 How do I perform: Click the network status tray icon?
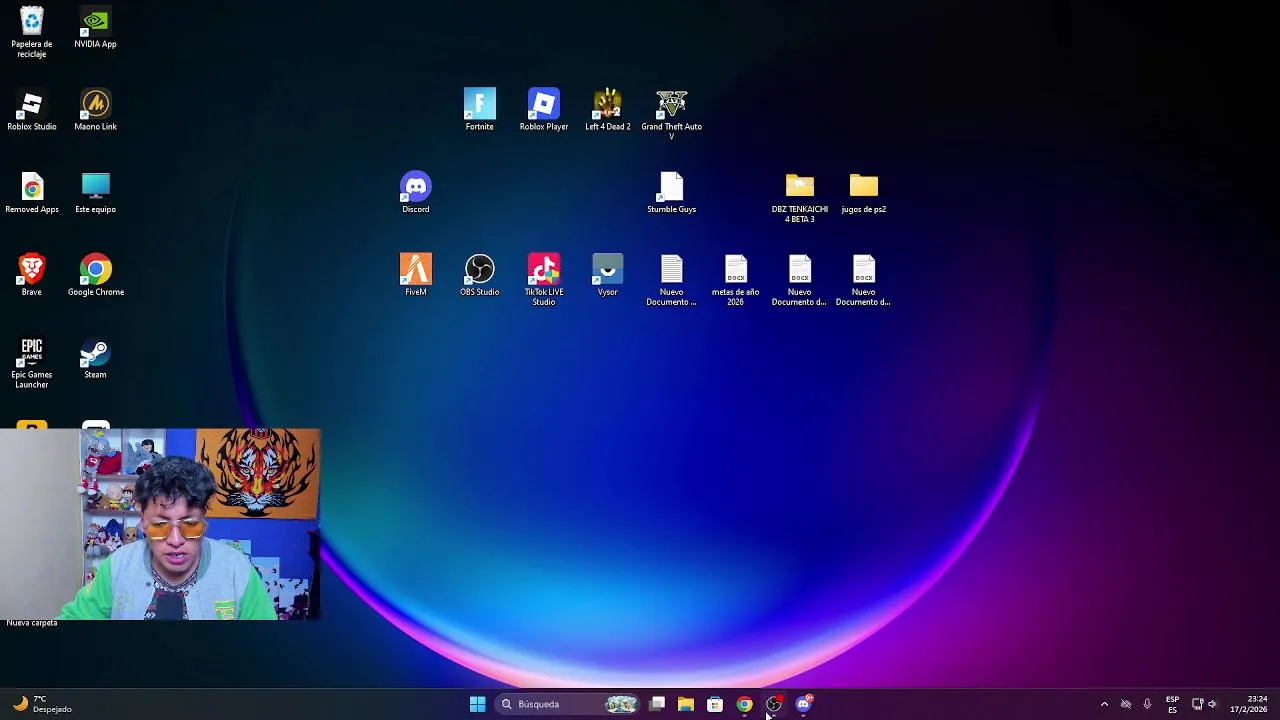pos(1197,704)
